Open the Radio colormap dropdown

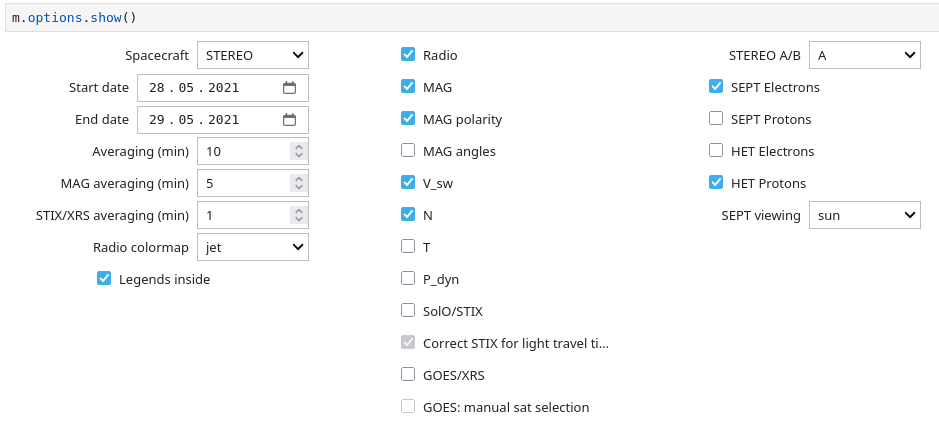pyautogui.click(x=252, y=247)
